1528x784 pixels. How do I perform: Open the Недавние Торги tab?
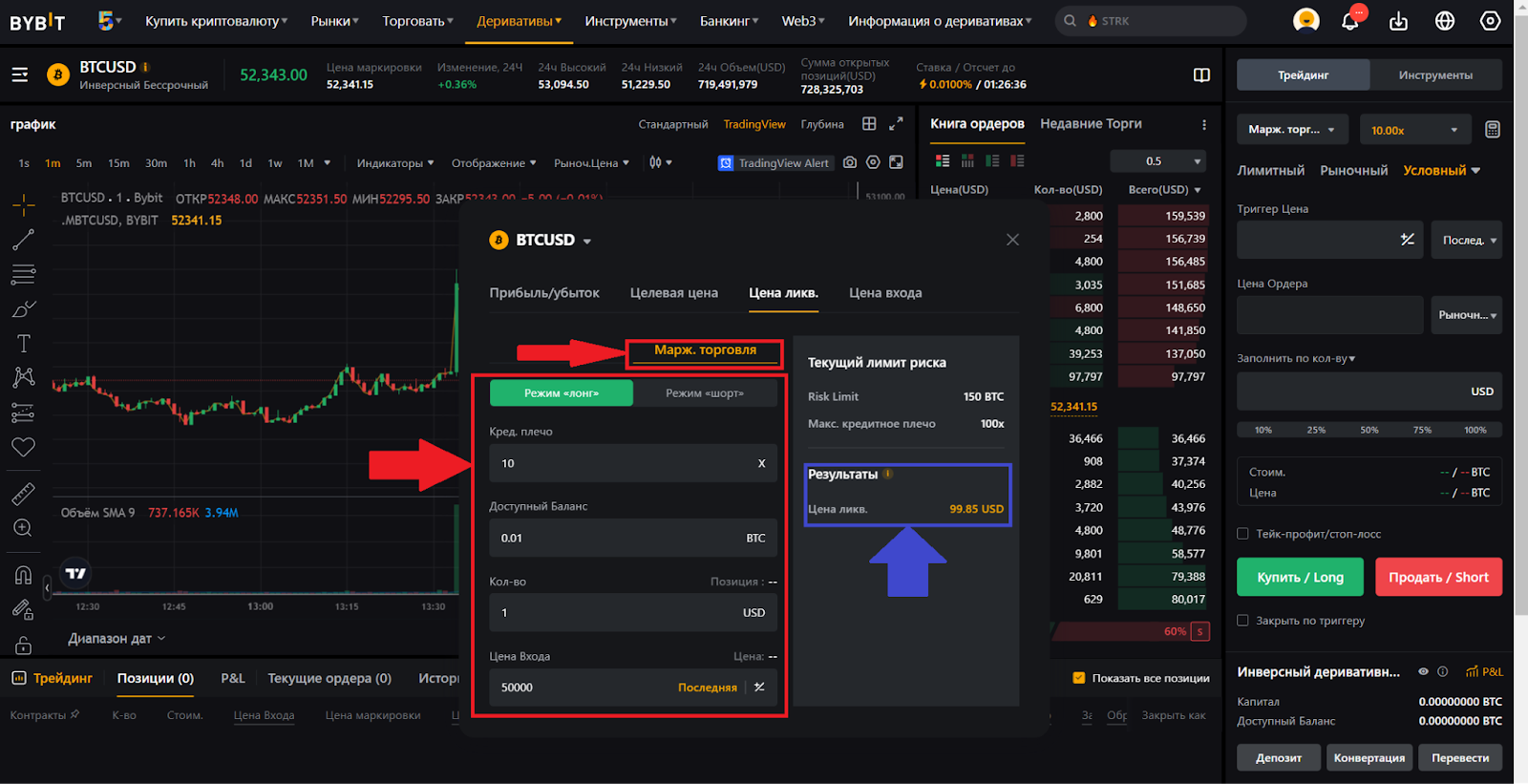pyautogui.click(x=1091, y=124)
